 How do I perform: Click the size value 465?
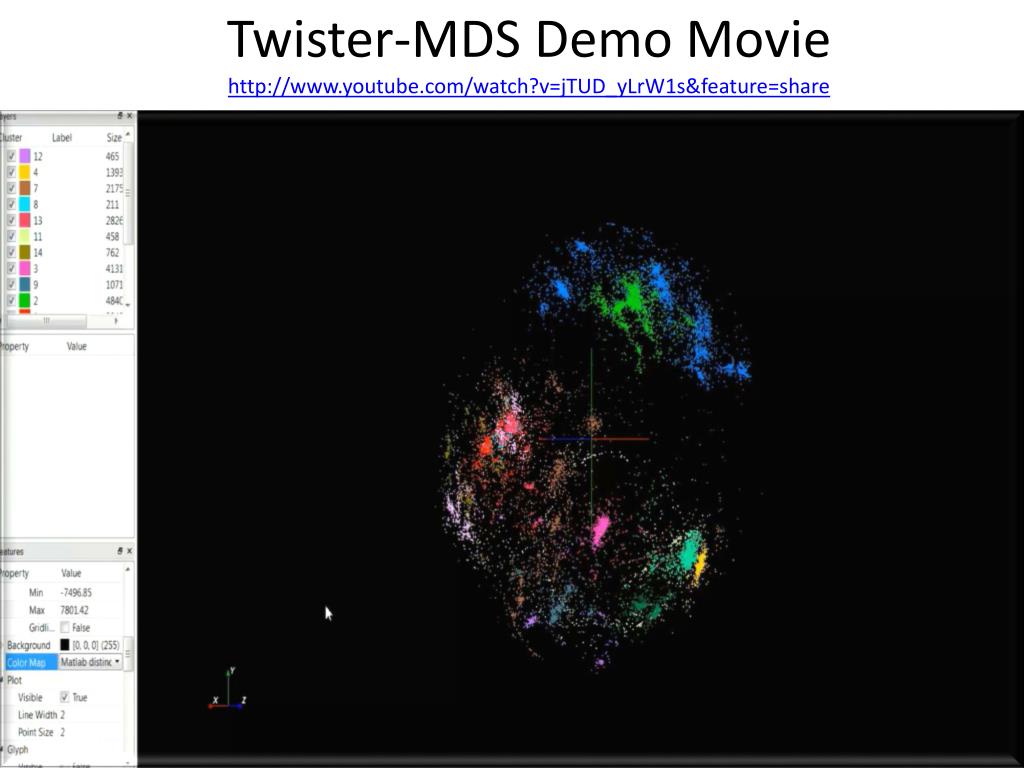[112, 156]
